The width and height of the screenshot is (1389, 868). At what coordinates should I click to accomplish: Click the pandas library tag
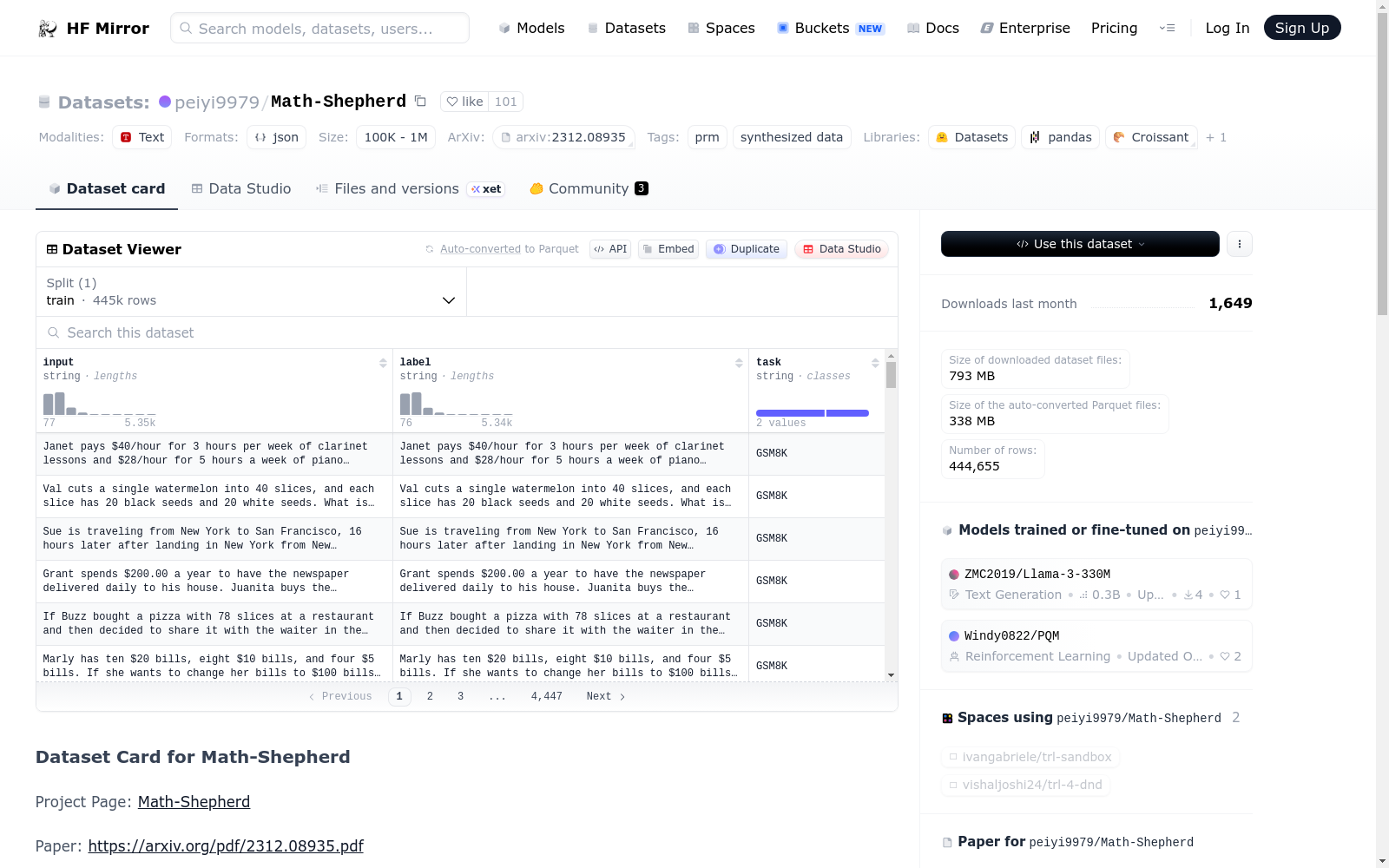tap(1060, 137)
